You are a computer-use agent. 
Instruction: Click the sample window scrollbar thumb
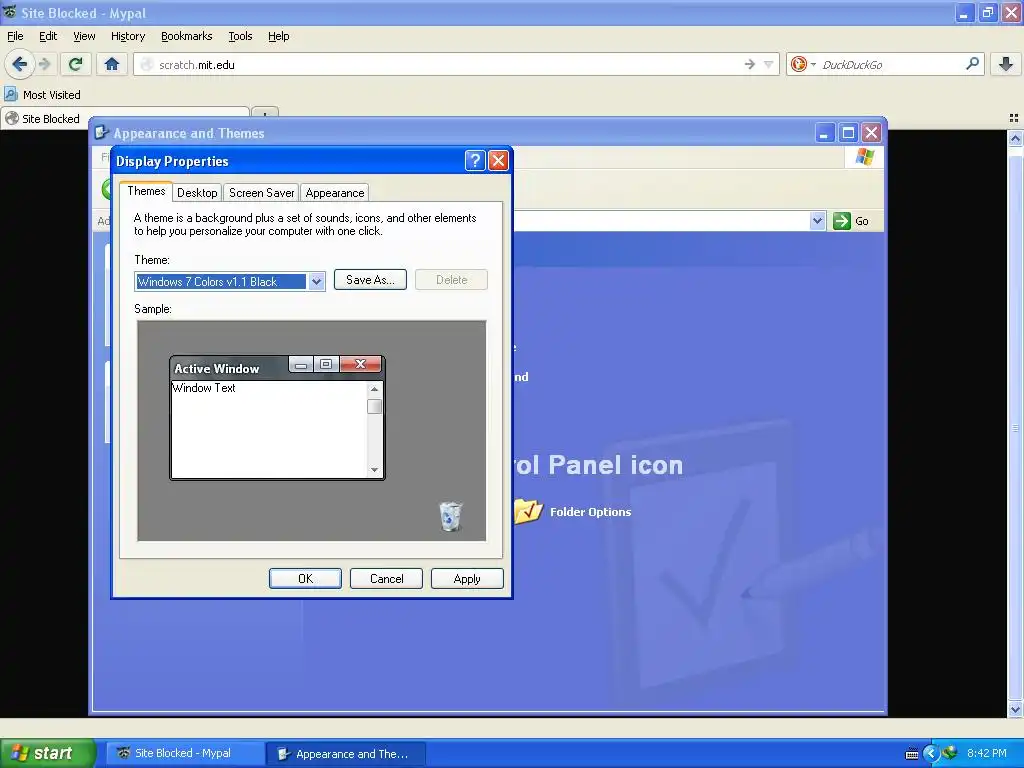(374, 406)
